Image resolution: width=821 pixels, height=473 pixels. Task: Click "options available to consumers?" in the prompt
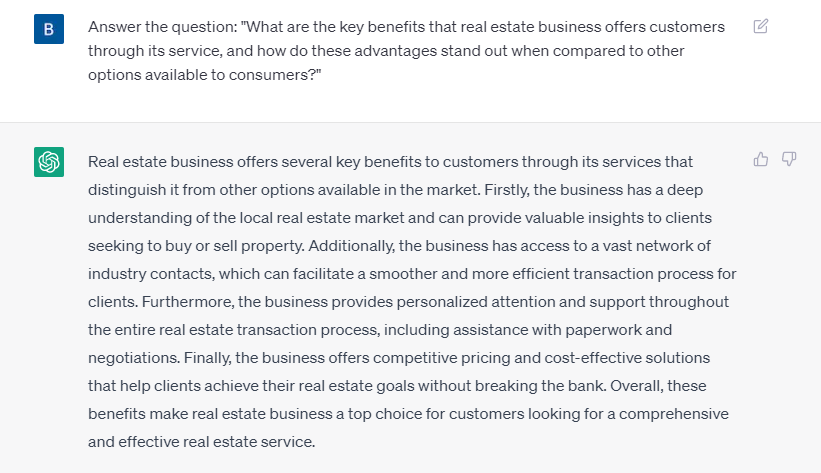tap(205, 75)
